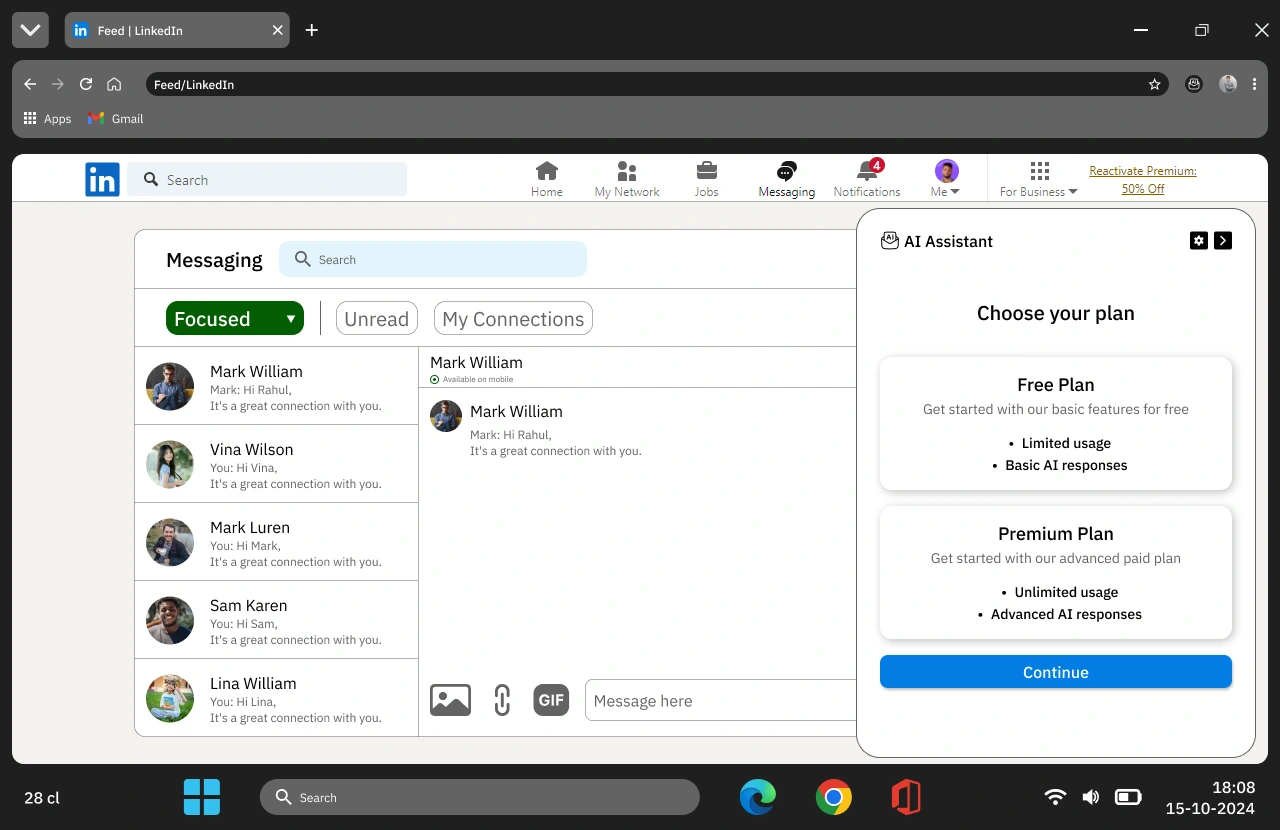This screenshot has width=1280, height=830.
Task: Check the battery status
Action: click(x=1129, y=797)
